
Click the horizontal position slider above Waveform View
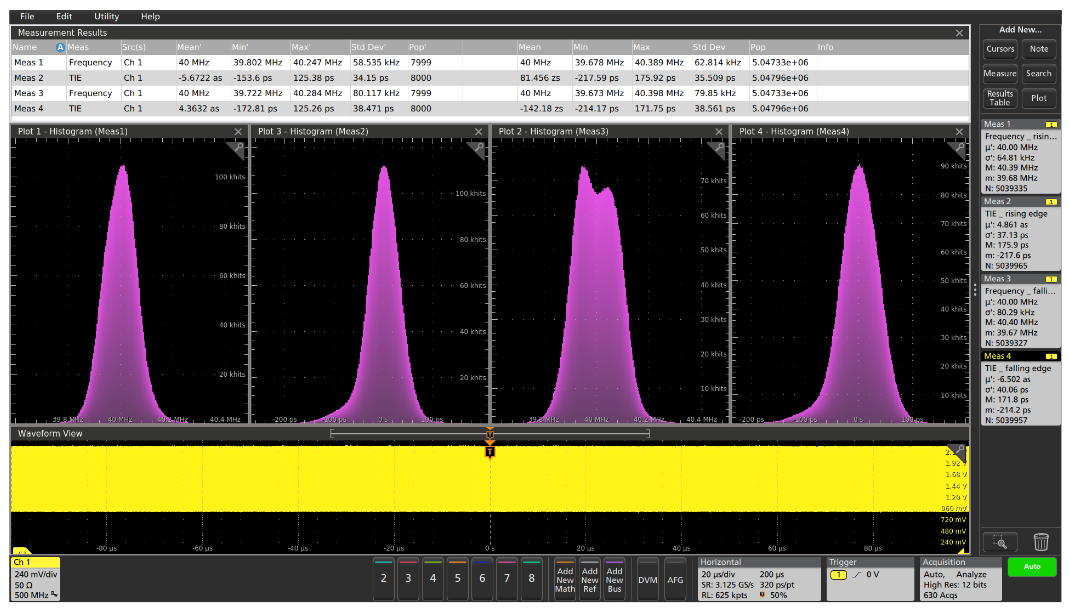pos(488,432)
